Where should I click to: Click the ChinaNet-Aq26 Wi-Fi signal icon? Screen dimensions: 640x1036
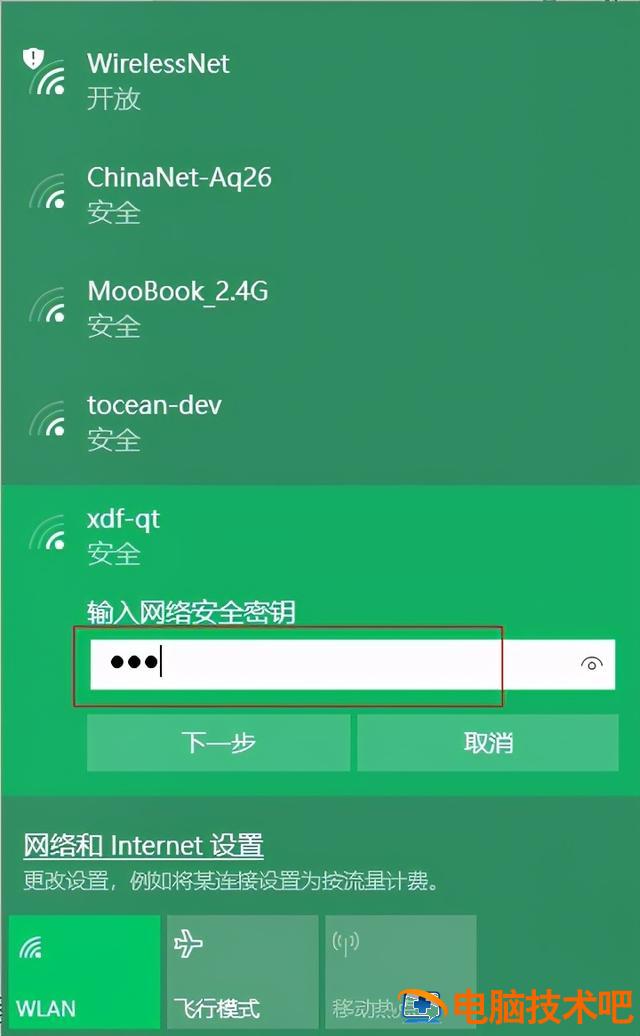[x=48, y=192]
